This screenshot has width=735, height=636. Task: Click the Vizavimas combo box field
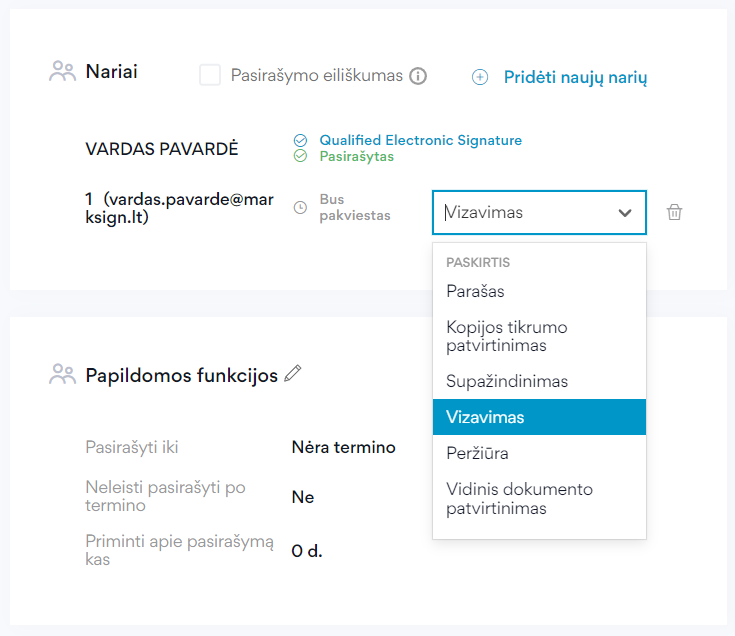pos(539,212)
